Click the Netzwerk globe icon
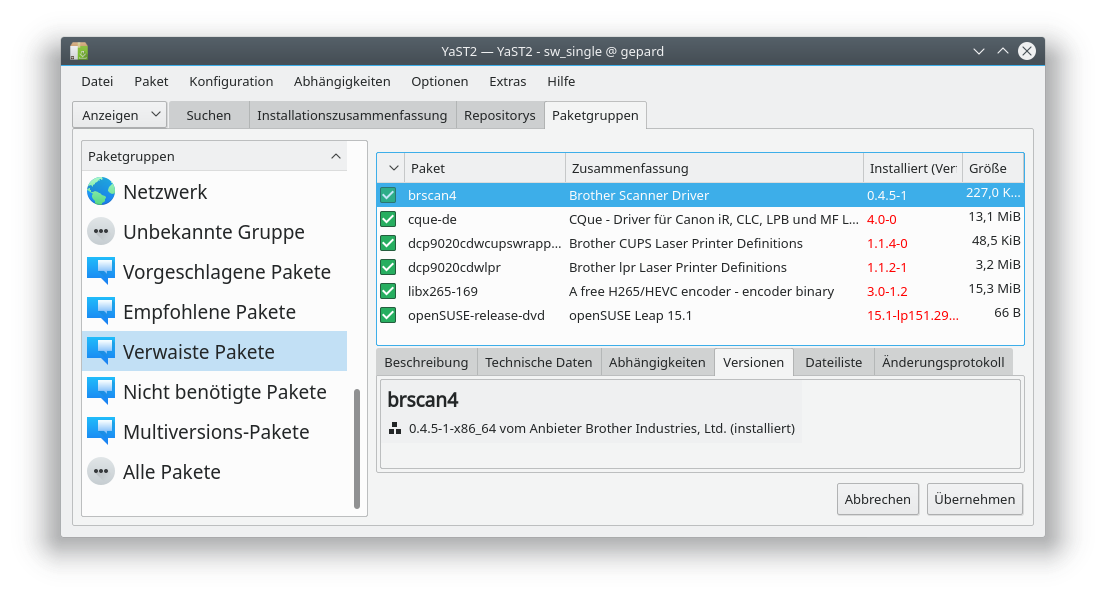 101,191
